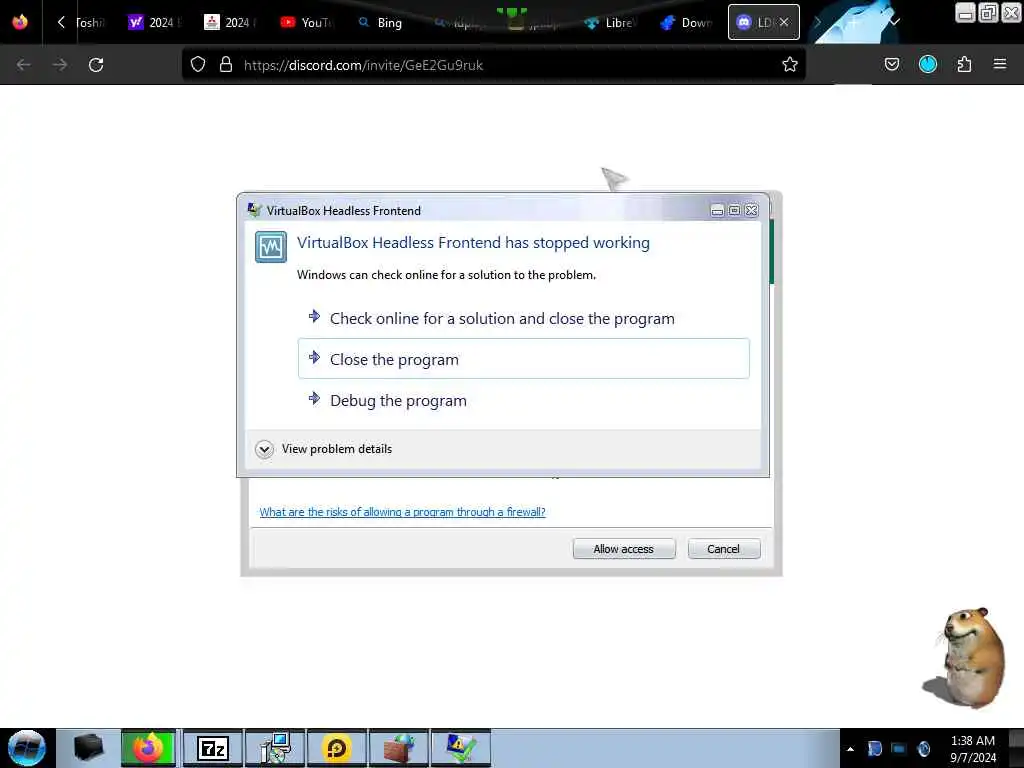Open the Pocket save icon

click(891, 64)
